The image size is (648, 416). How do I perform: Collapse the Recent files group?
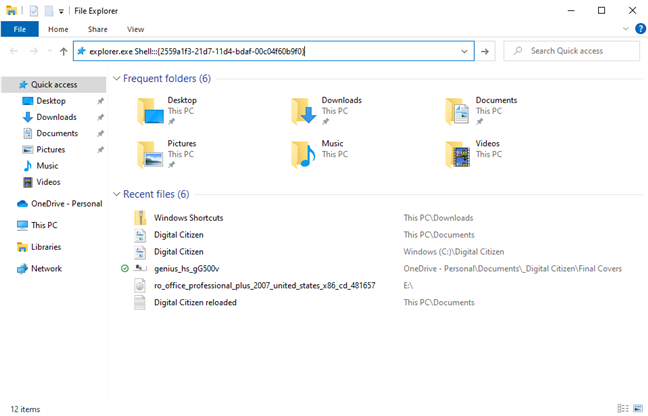117,194
